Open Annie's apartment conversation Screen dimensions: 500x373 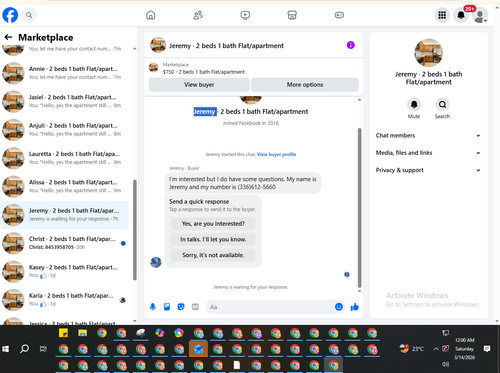tap(65, 73)
